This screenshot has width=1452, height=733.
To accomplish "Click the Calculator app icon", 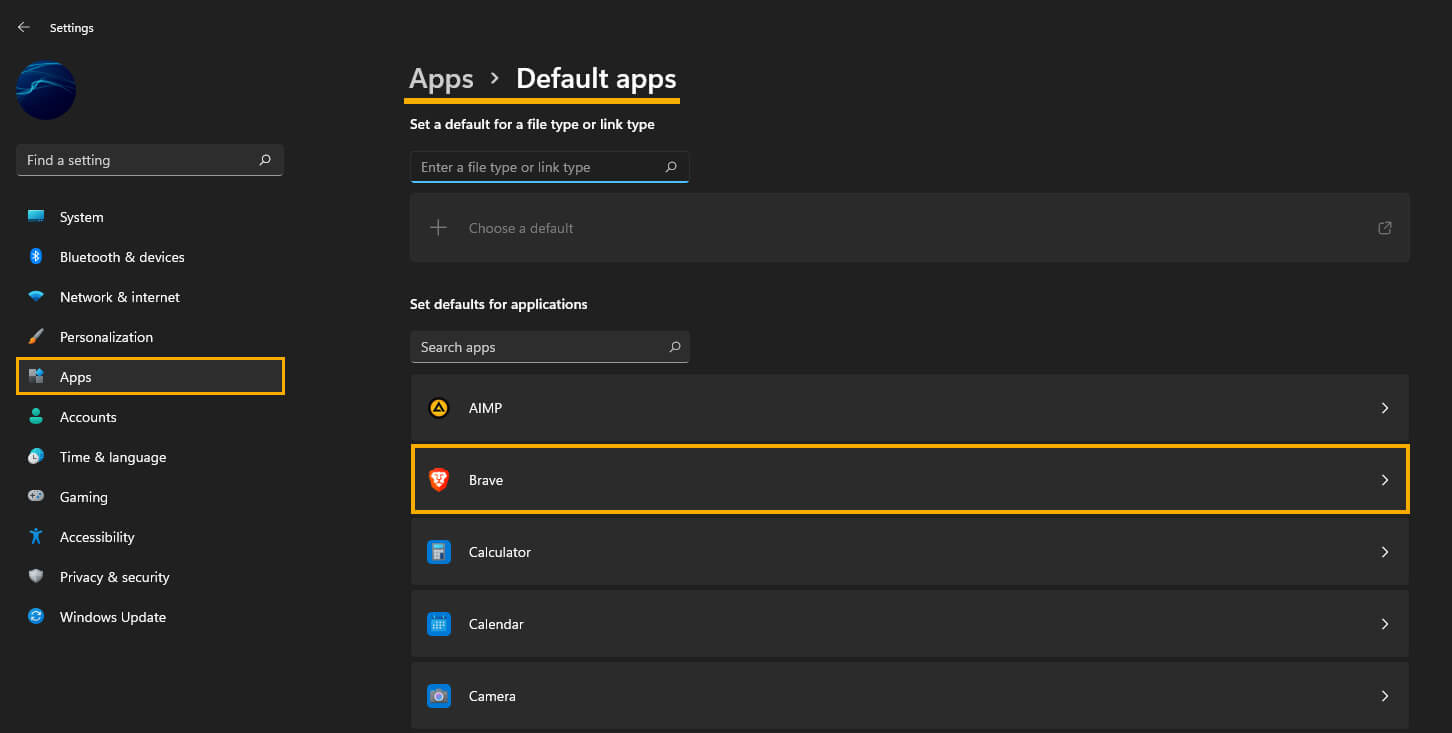I will pos(439,552).
